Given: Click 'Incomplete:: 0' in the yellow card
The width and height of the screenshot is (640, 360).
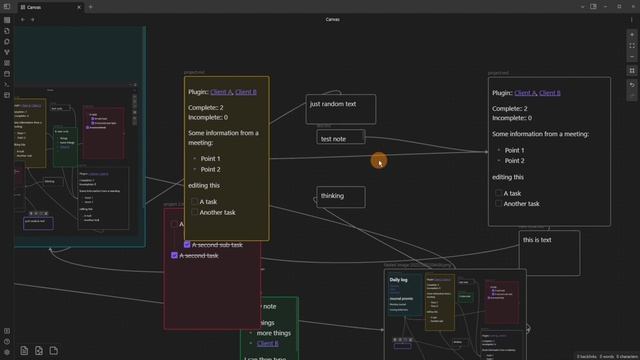Looking at the screenshot, I should click(208, 118).
